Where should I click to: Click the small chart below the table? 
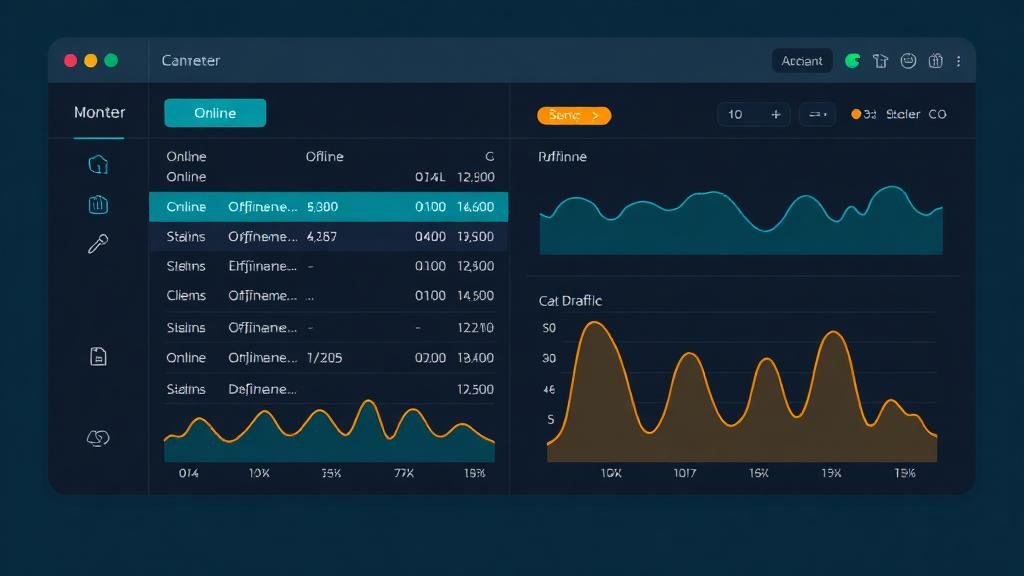point(329,432)
